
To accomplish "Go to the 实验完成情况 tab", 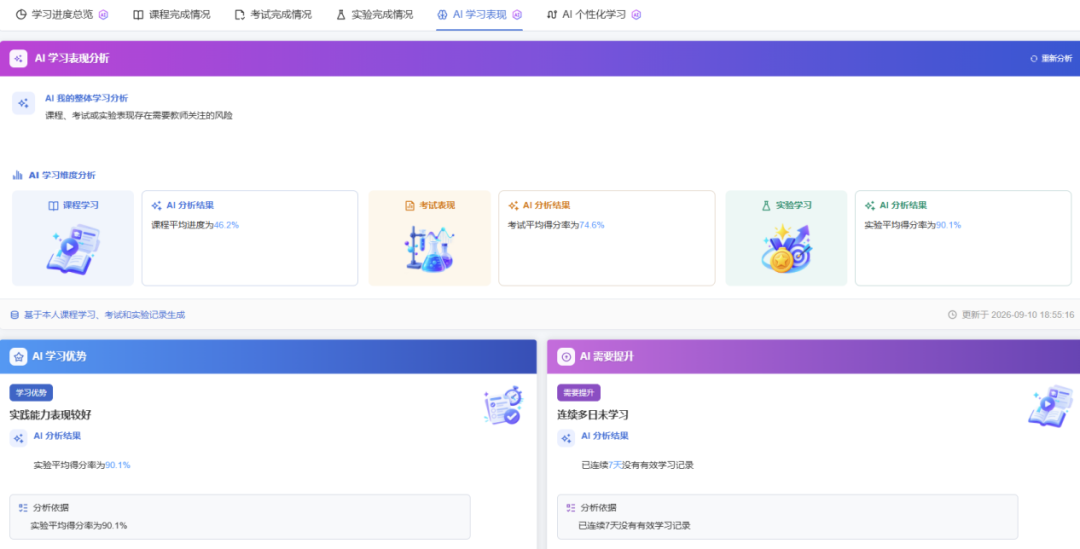I will [x=375, y=14].
